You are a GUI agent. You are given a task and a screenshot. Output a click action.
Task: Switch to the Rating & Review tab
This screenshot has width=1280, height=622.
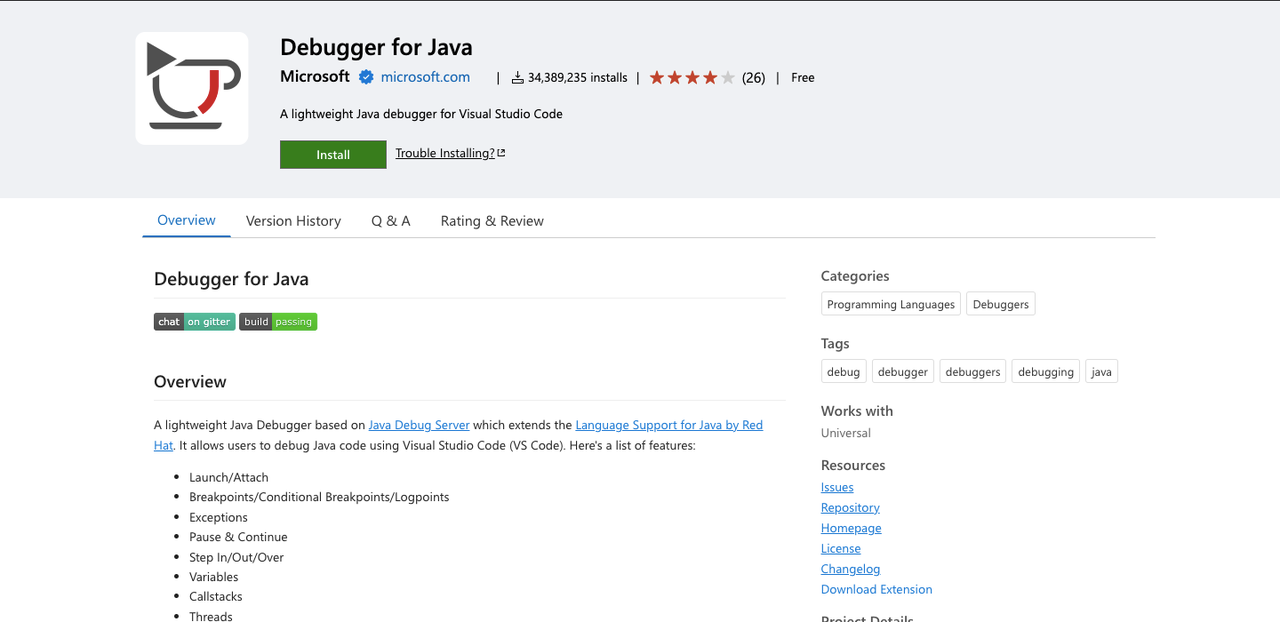click(x=492, y=221)
